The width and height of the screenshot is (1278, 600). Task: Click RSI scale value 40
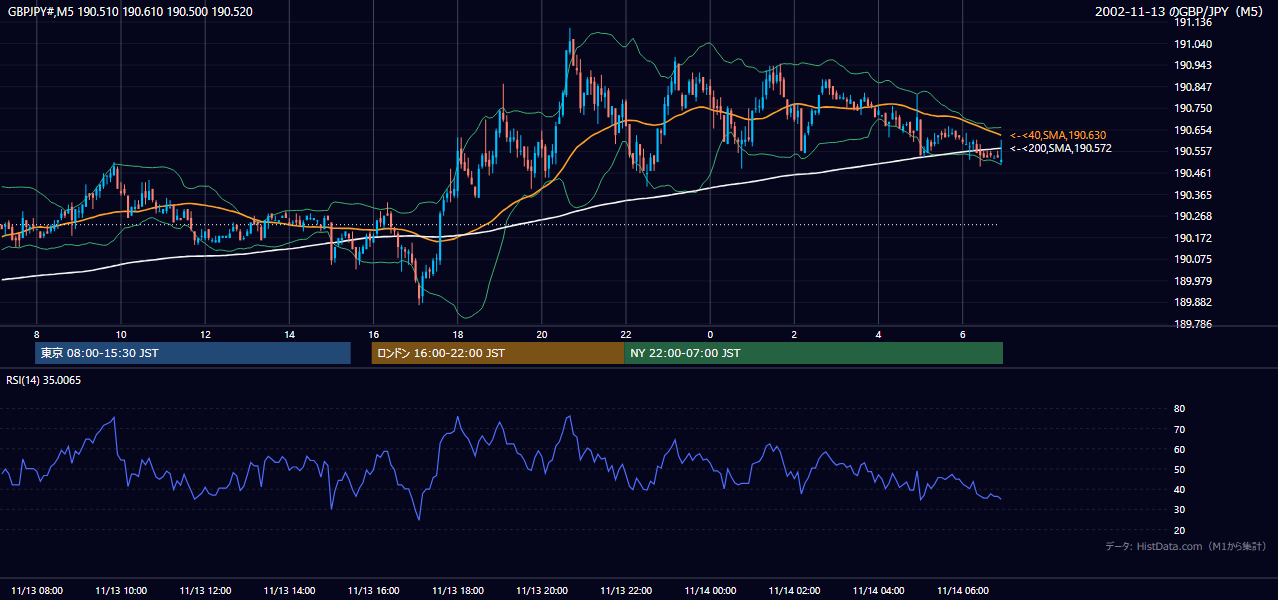1180,489
